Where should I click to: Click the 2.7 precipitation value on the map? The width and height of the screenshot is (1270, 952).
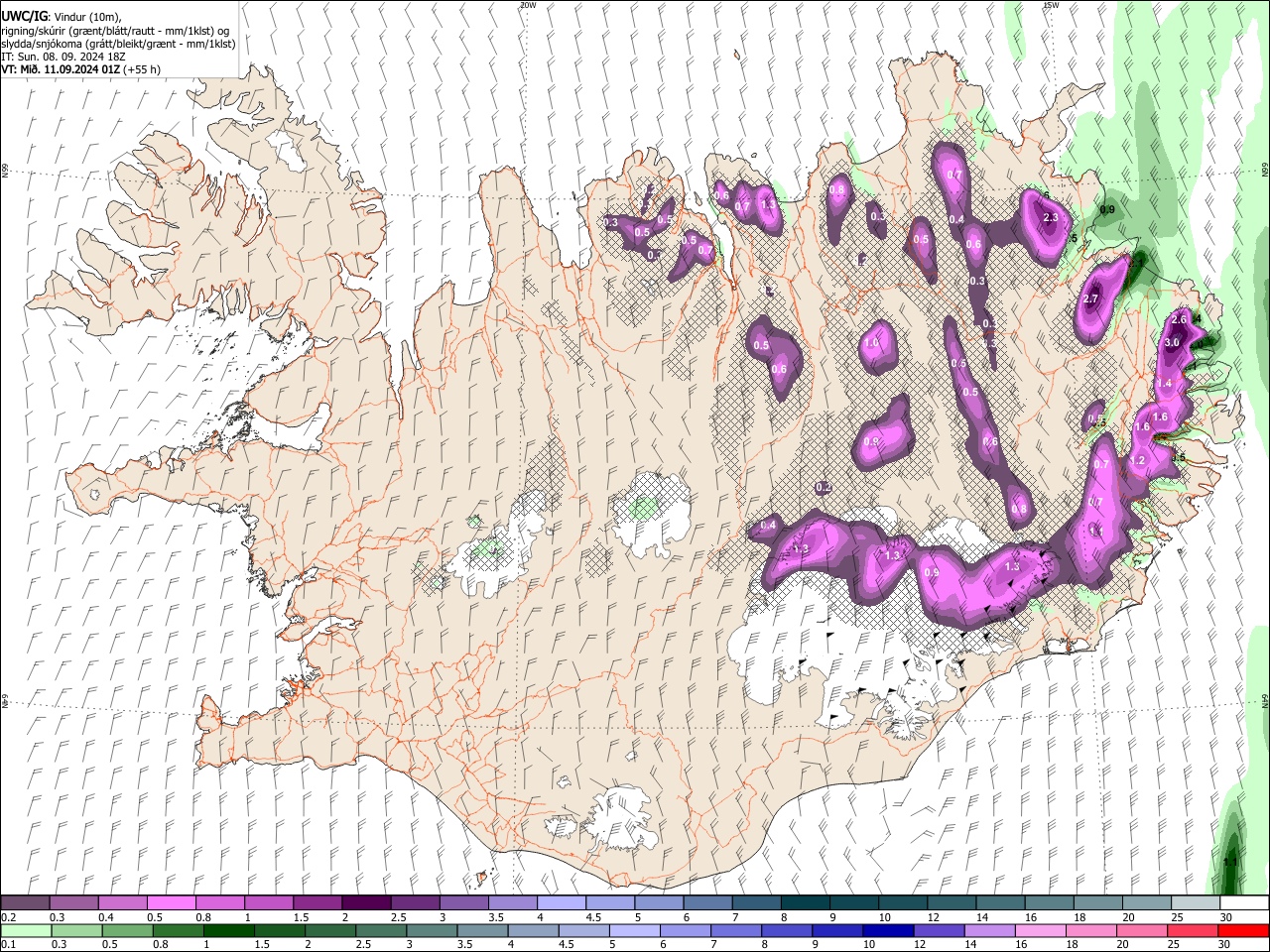(1091, 299)
